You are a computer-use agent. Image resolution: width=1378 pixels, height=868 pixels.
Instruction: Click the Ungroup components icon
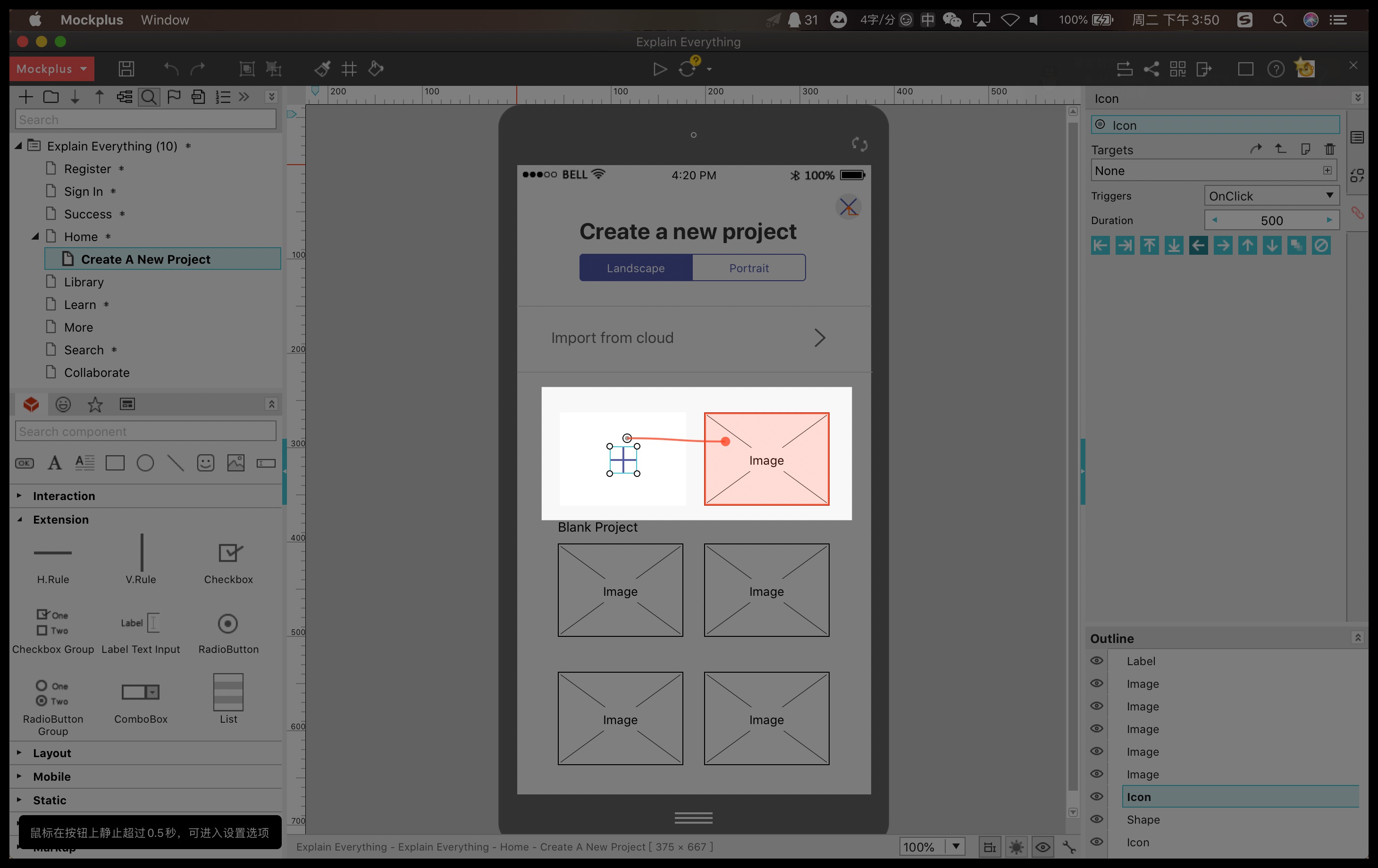tap(274, 69)
